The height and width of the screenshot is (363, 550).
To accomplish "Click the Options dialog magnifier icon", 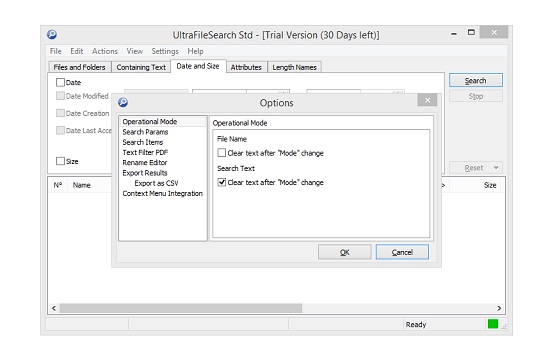I will click(123, 102).
